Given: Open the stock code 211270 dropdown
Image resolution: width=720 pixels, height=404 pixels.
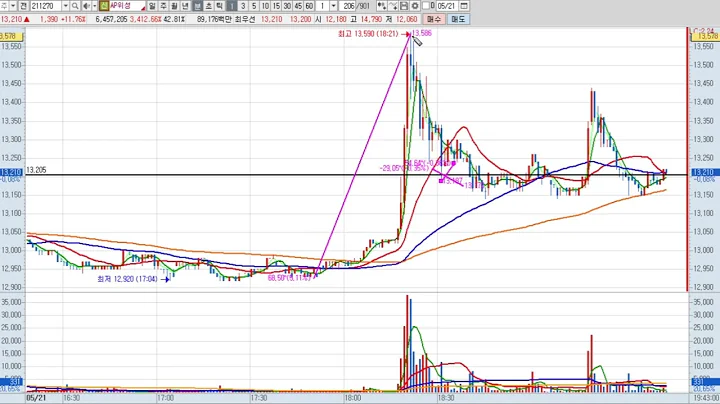Looking at the screenshot, I should tap(65, 6).
